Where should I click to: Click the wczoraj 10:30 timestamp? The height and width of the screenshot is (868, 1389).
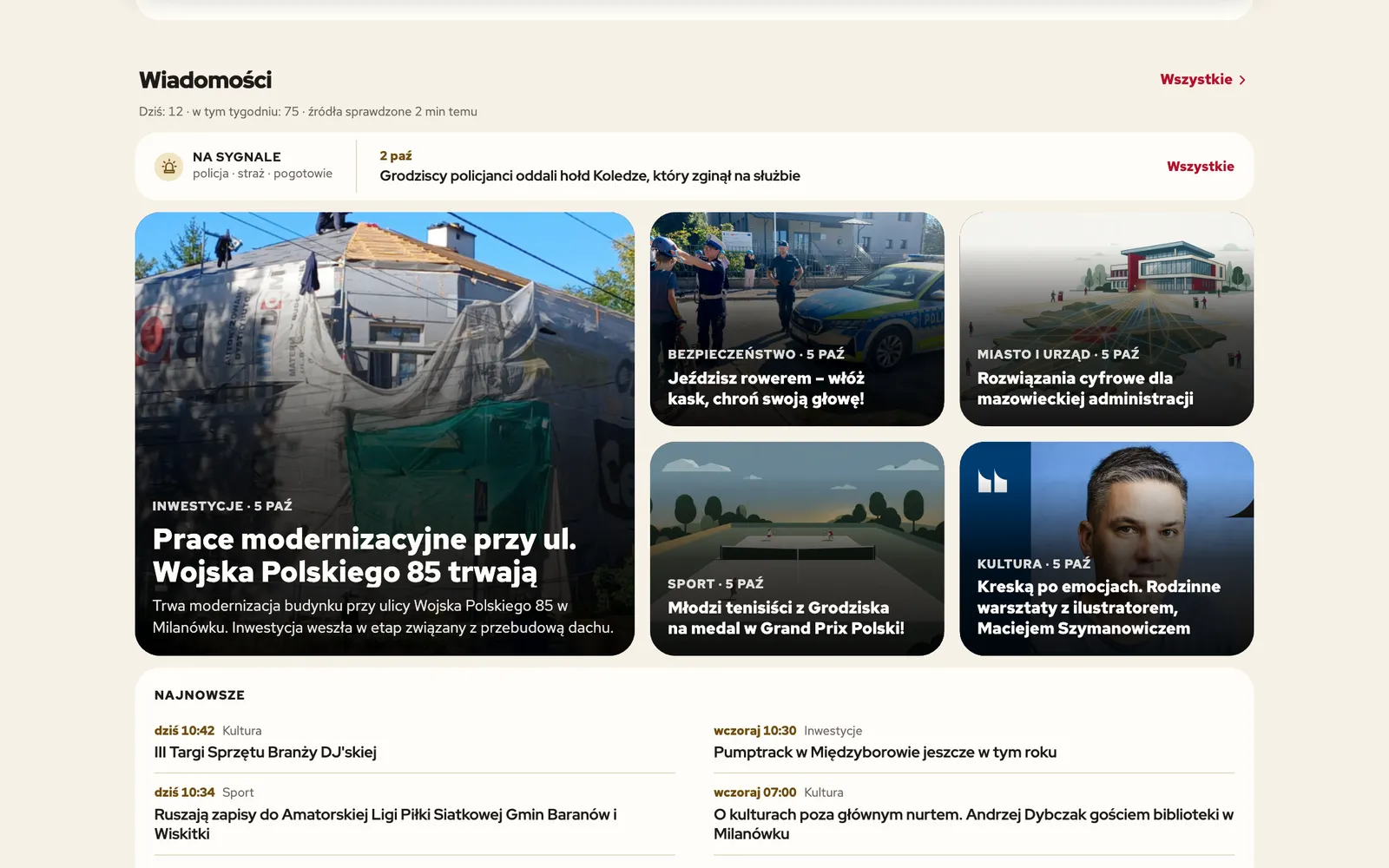tap(754, 731)
